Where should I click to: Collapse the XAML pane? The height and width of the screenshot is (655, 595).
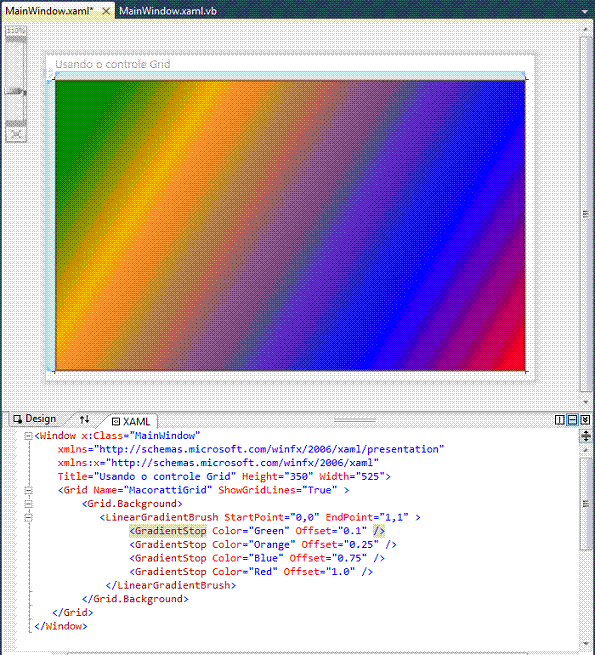point(585,420)
